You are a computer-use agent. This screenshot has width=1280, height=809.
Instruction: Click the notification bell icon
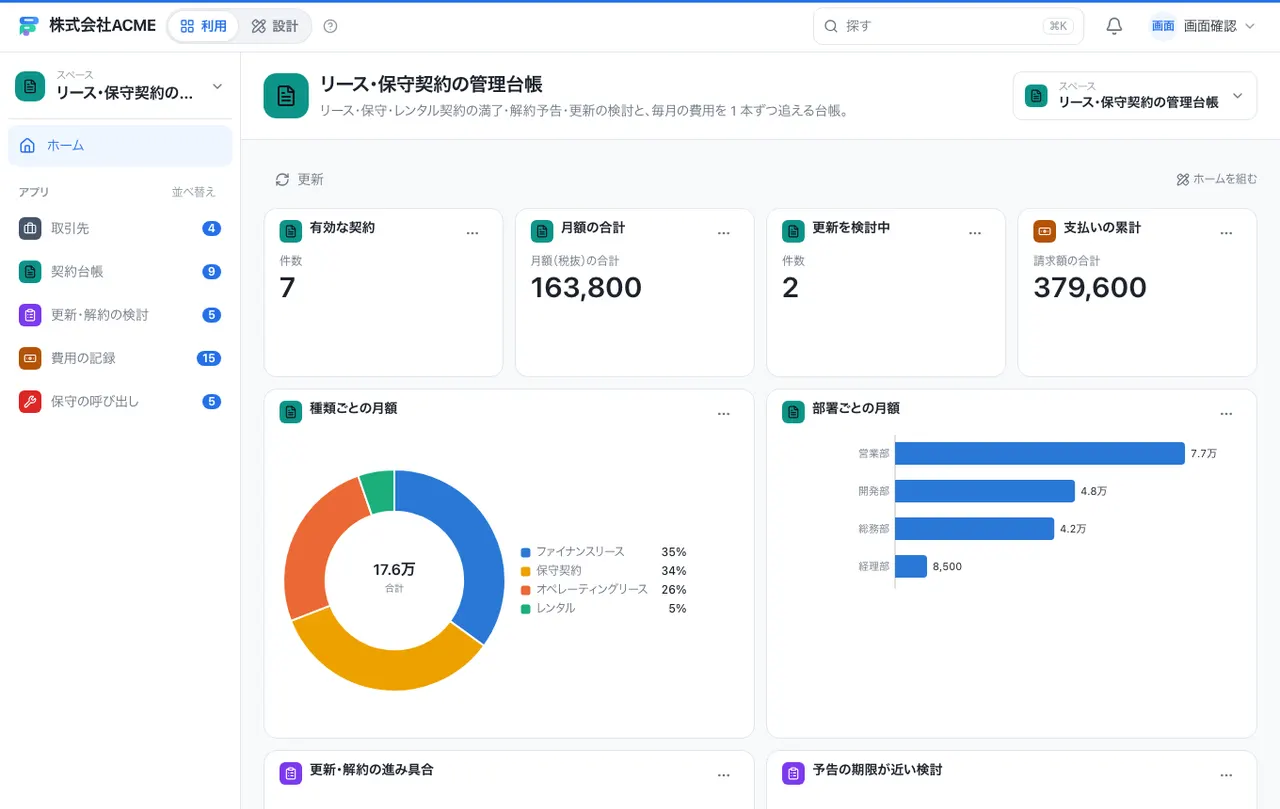(x=1114, y=26)
